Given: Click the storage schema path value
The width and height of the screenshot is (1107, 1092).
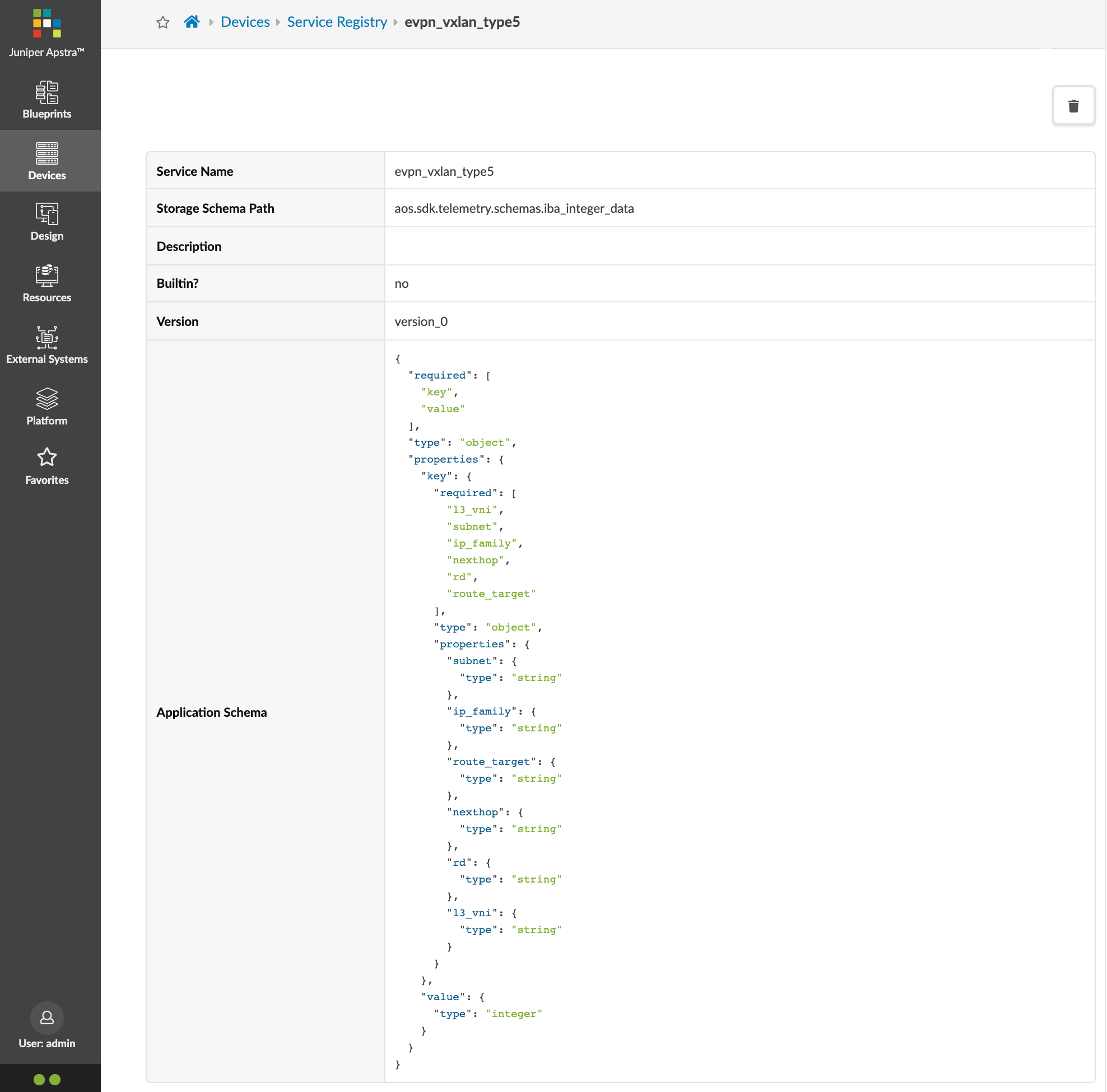Looking at the screenshot, I should (513, 208).
